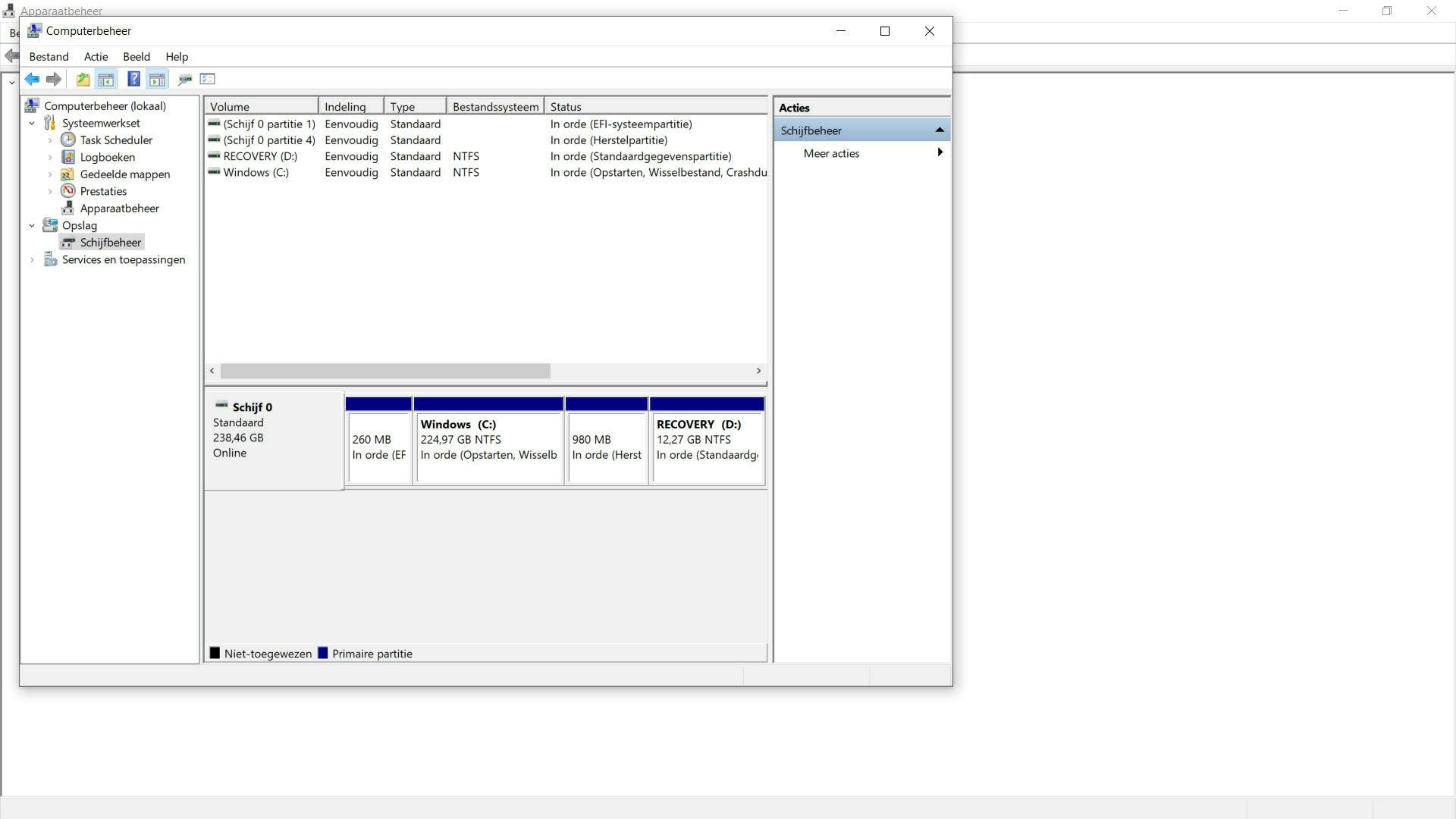Select RECOVERY (D:) row in volume list

pyautogui.click(x=260, y=156)
